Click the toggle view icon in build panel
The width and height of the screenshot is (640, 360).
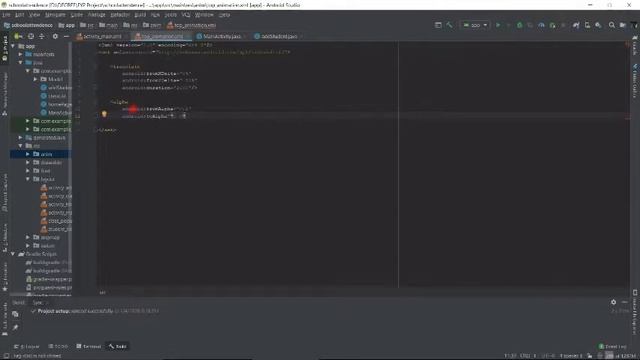15,314
